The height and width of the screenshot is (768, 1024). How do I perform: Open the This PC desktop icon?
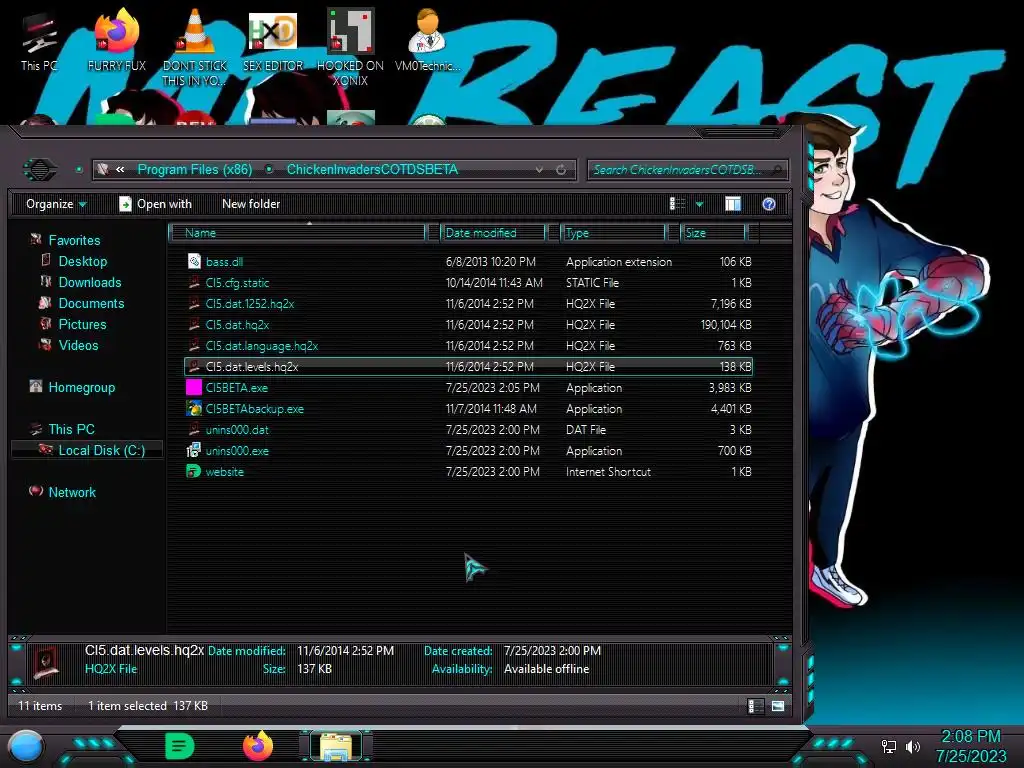pyautogui.click(x=39, y=40)
